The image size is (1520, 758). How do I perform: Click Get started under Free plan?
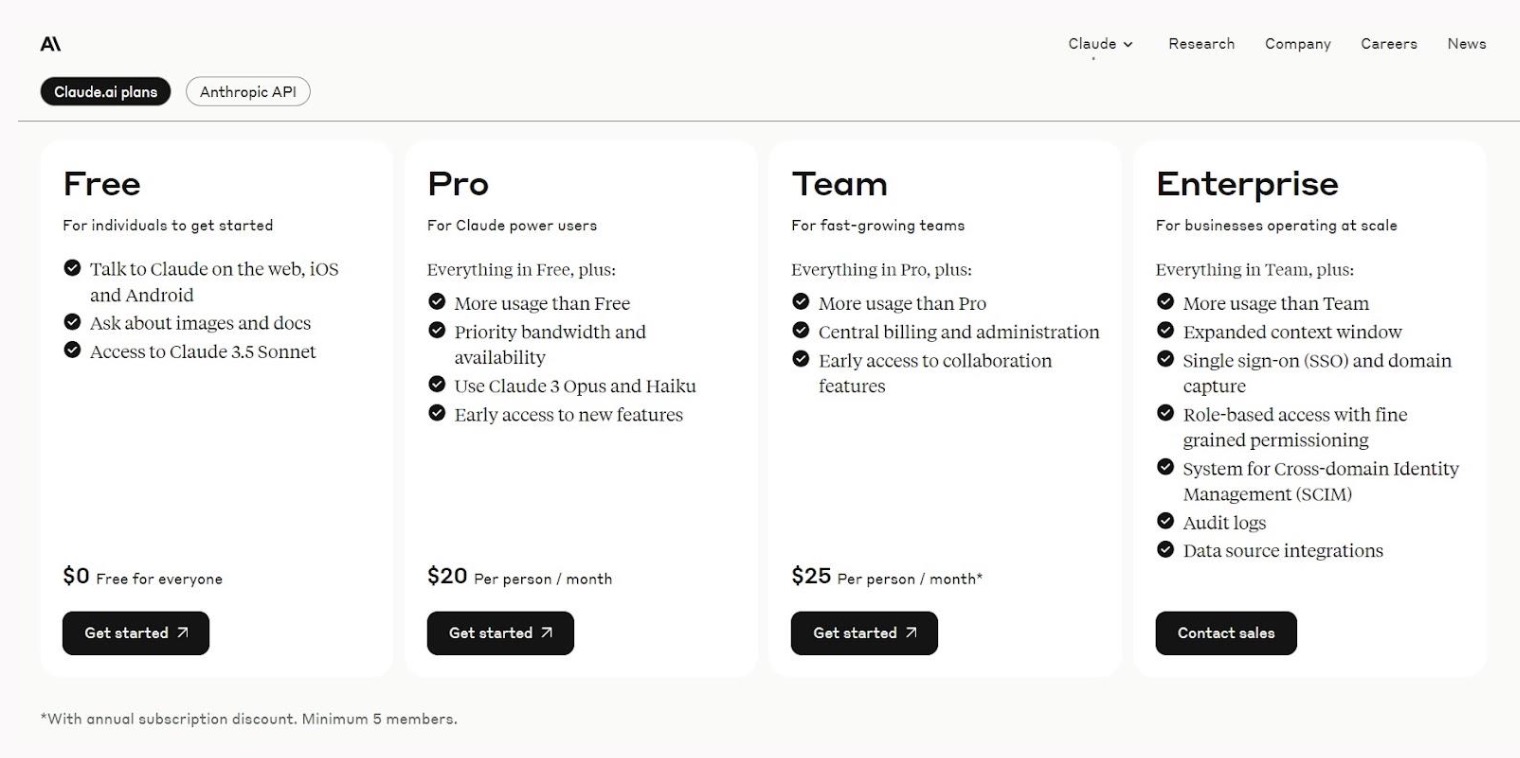(x=136, y=633)
